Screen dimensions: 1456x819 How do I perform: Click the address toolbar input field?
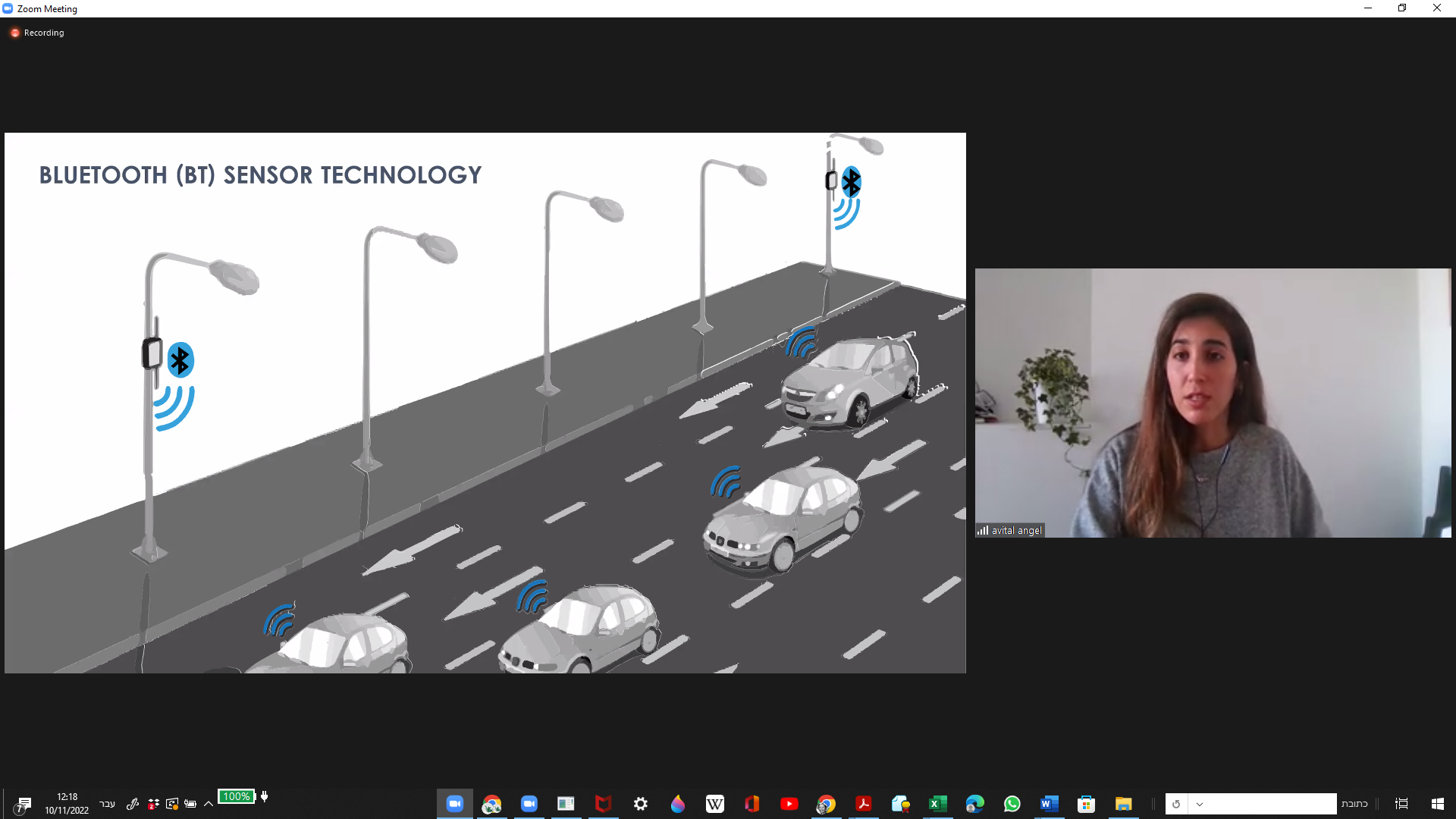tap(1270, 804)
